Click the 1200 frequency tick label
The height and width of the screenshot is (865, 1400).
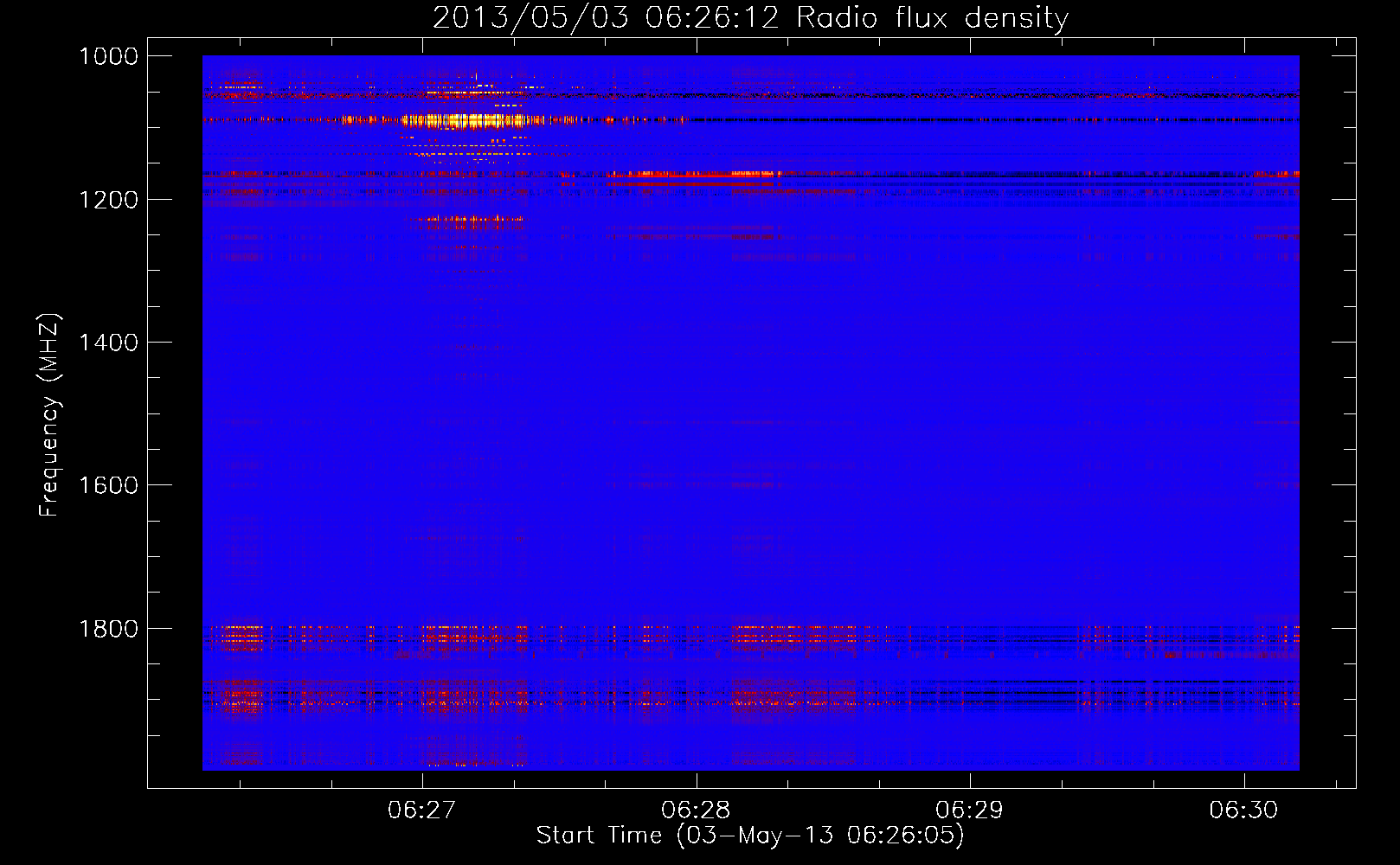(108, 200)
